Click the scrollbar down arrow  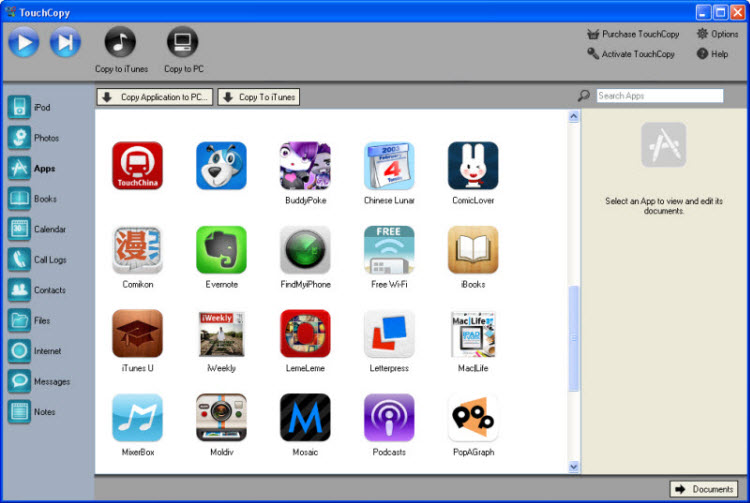point(574,467)
